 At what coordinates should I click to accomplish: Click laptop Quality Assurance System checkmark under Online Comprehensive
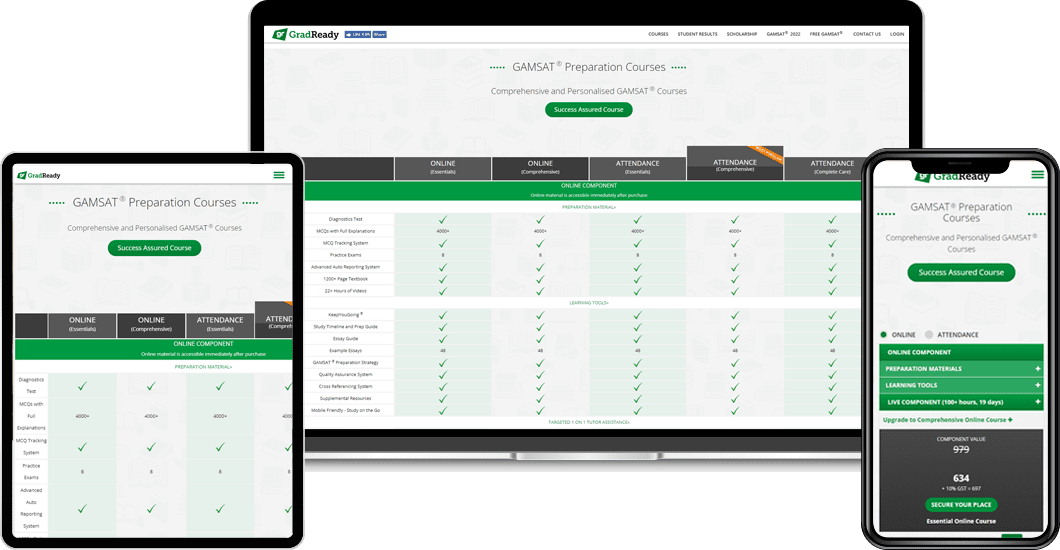point(540,374)
